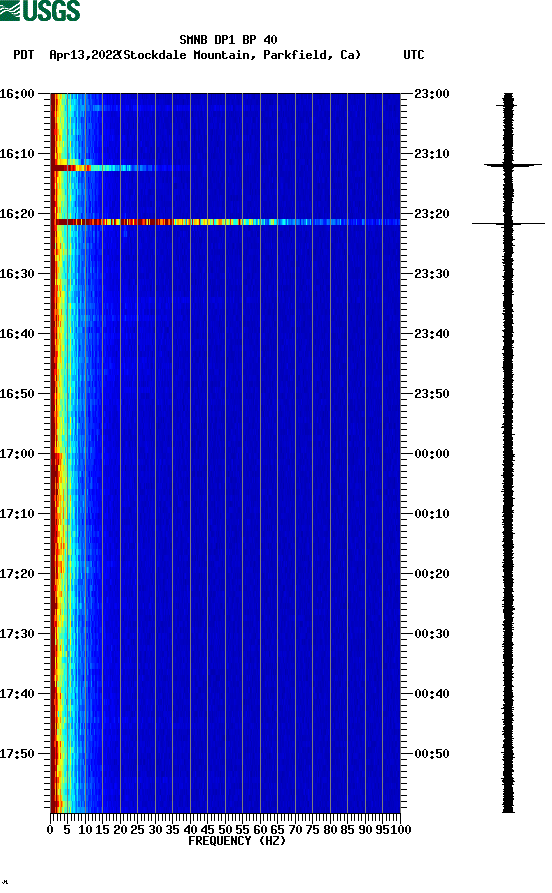Click the 16:20 PDT time label
This screenshot has height=893, width=552.
coord(17,214)
